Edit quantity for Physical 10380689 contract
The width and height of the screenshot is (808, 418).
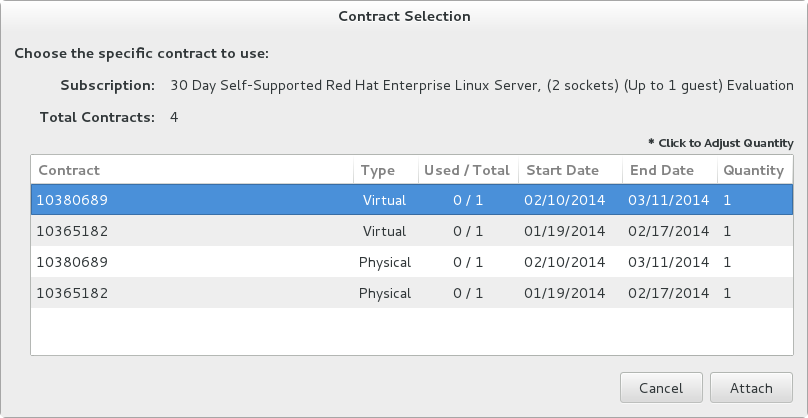[x=728, y=262]
